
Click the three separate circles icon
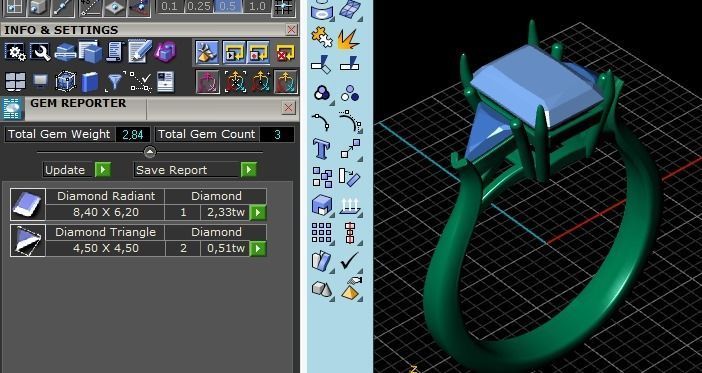(x=350, y=93)
